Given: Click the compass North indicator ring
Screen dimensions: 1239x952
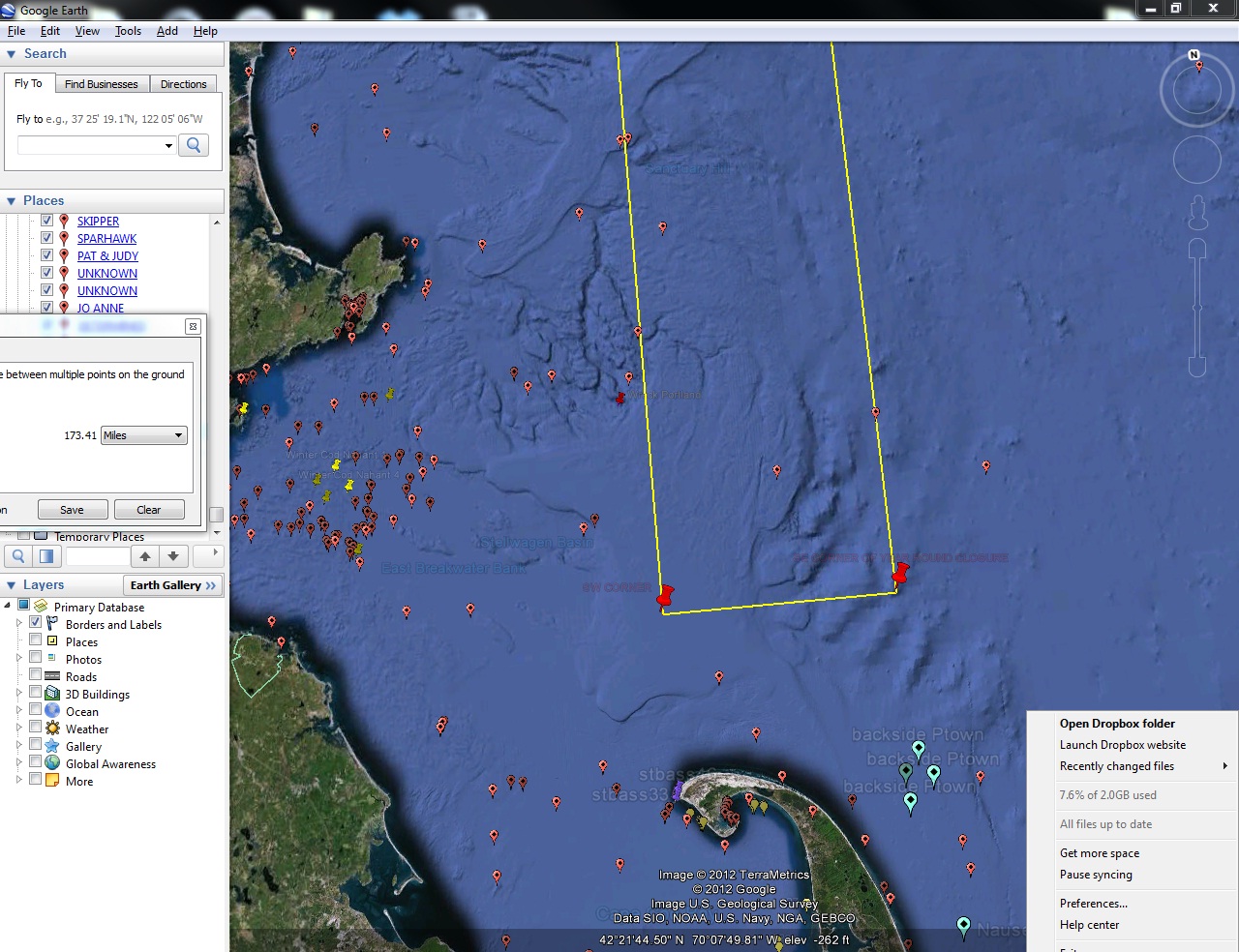Looking at the screenshot, I should (x=1197, y=90).
